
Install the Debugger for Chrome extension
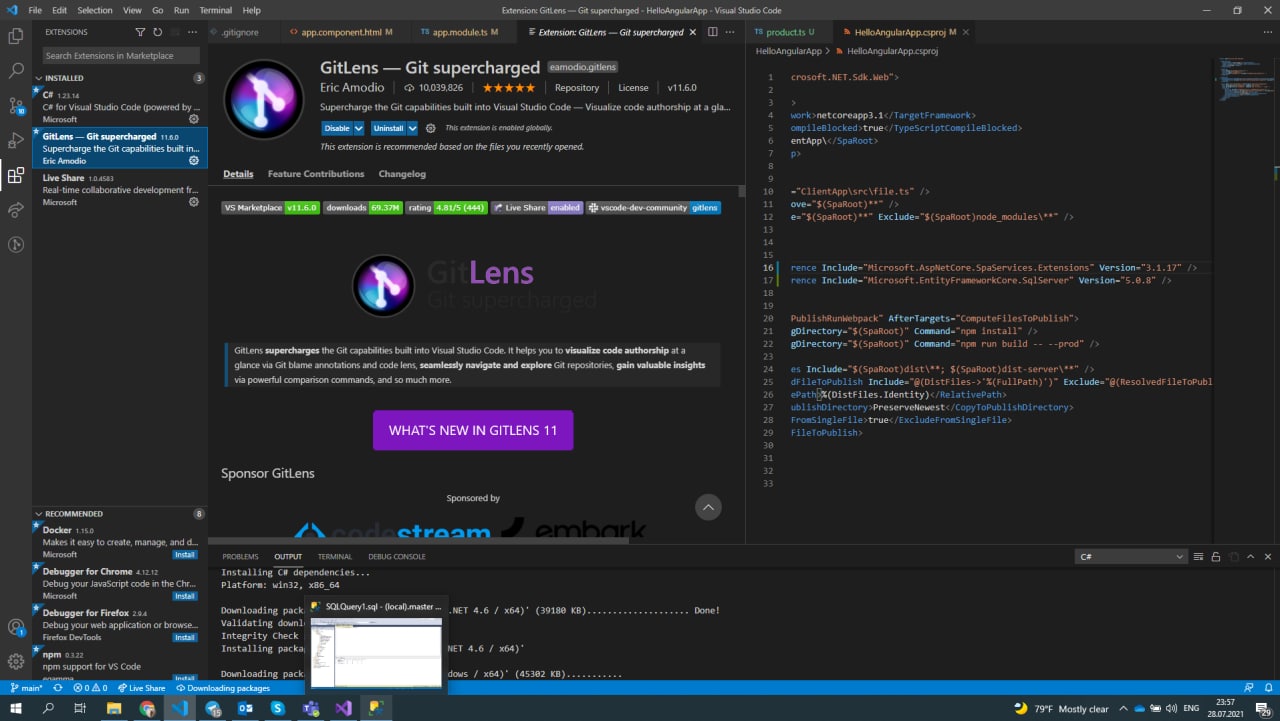[185, 596]
